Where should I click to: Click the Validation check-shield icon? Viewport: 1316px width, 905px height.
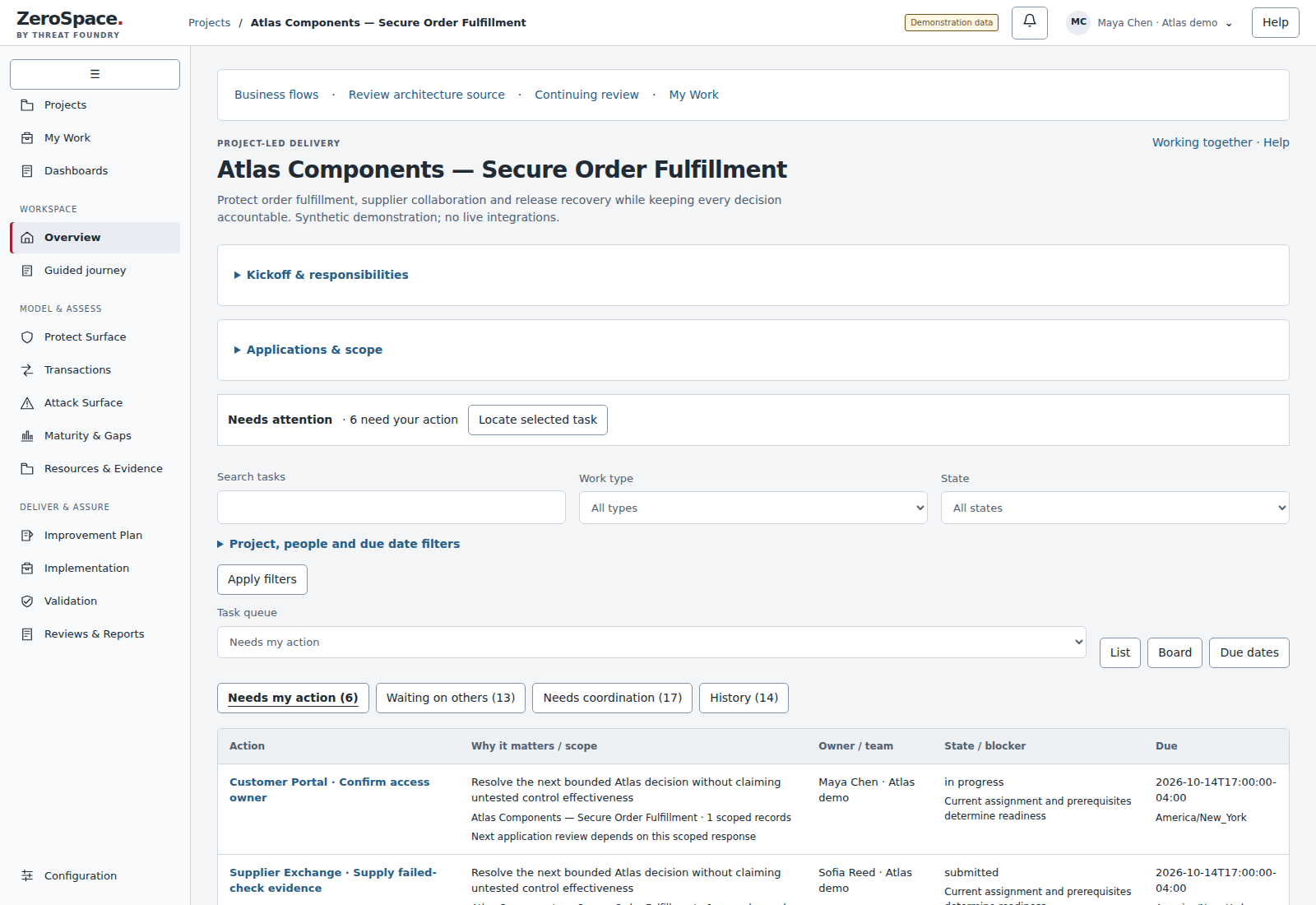[x=27, y=601]
